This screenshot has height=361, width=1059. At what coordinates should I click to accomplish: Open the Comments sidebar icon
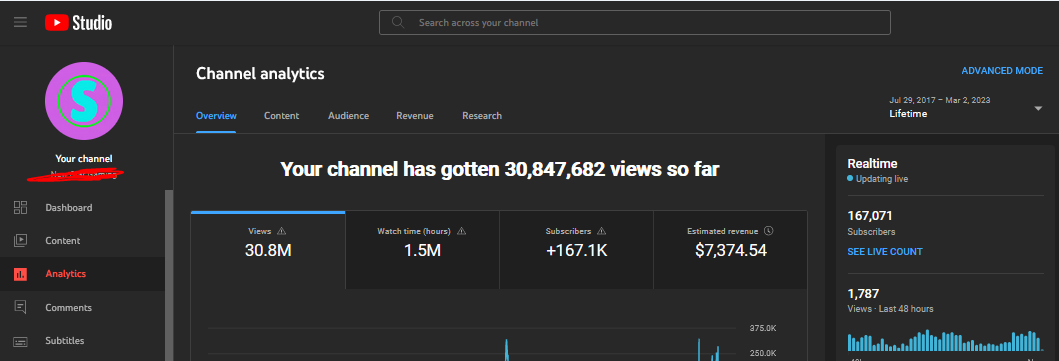click(x=20, y=308)
